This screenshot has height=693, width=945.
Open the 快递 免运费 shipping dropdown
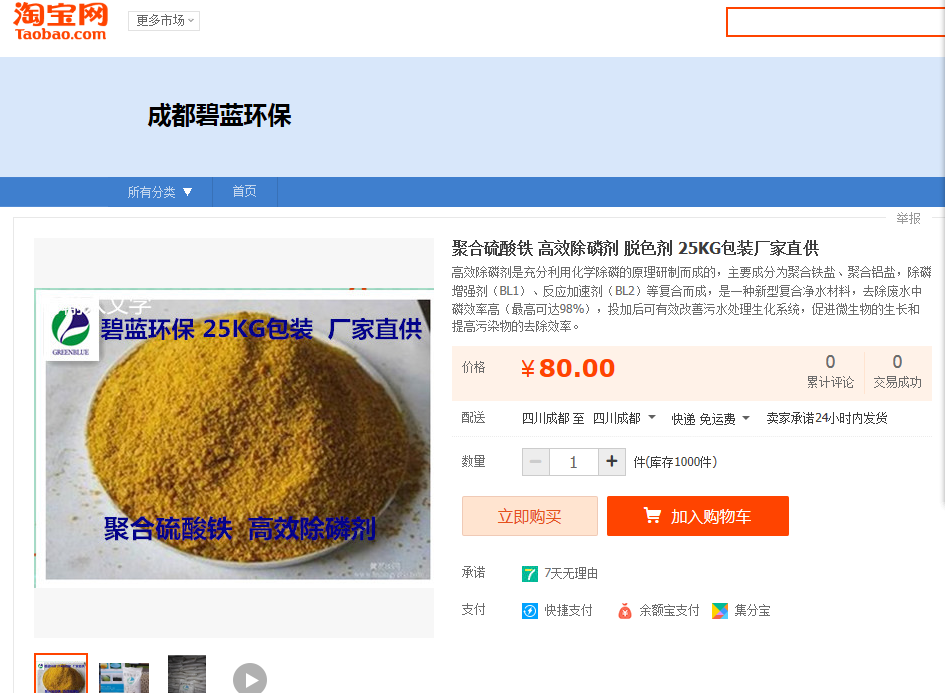pyautogui.click(x=710, y=419)
